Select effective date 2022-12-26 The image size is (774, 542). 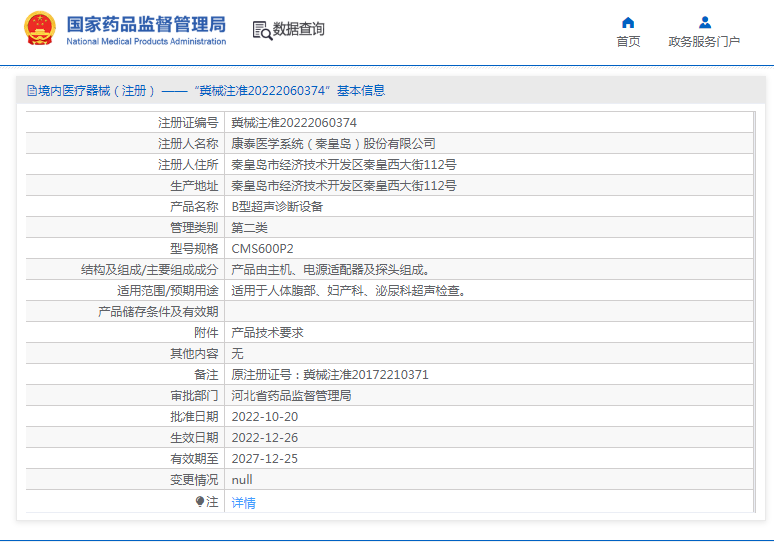[x=265, y=438]
